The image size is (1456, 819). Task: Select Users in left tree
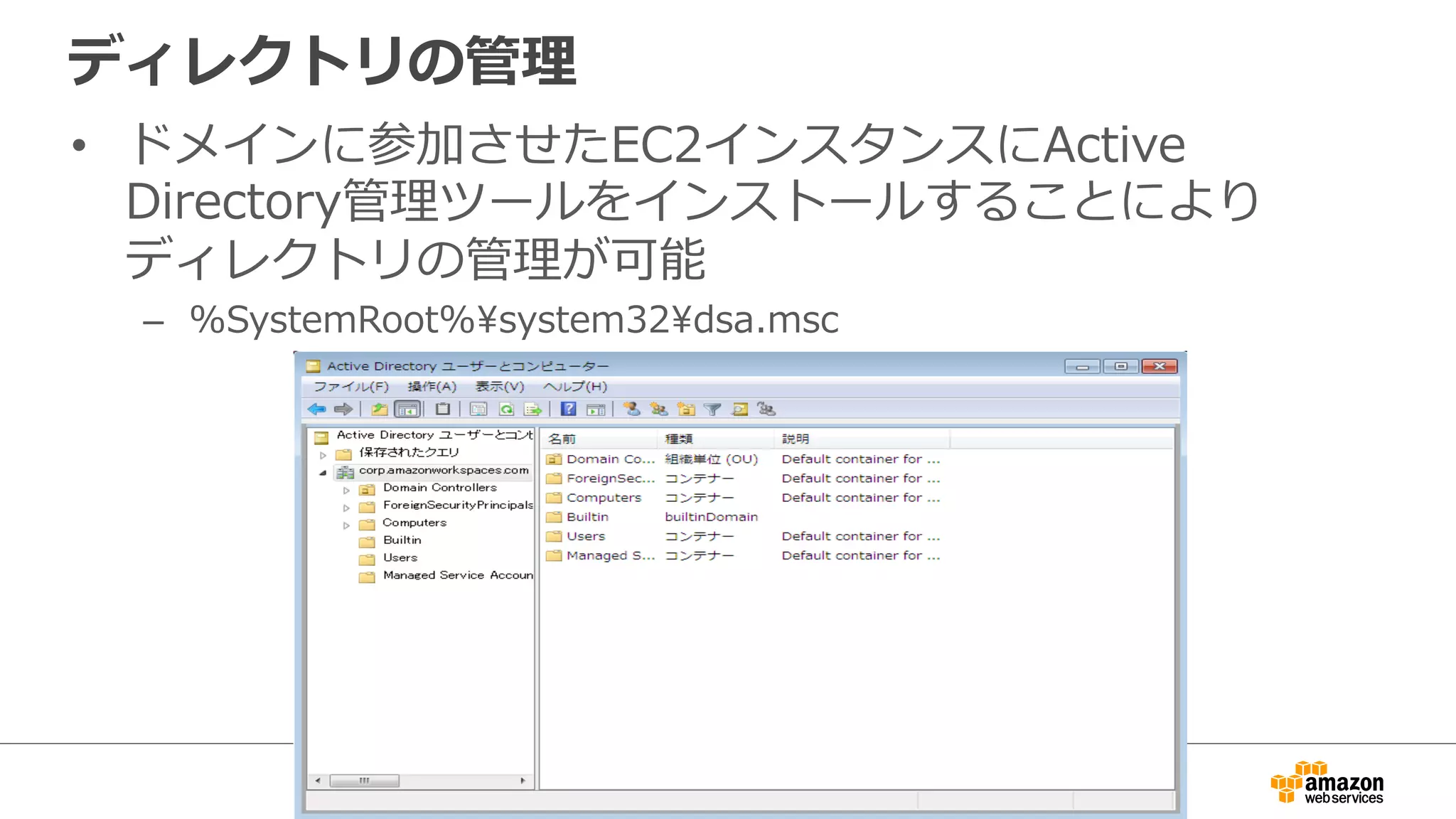point(400,558)
